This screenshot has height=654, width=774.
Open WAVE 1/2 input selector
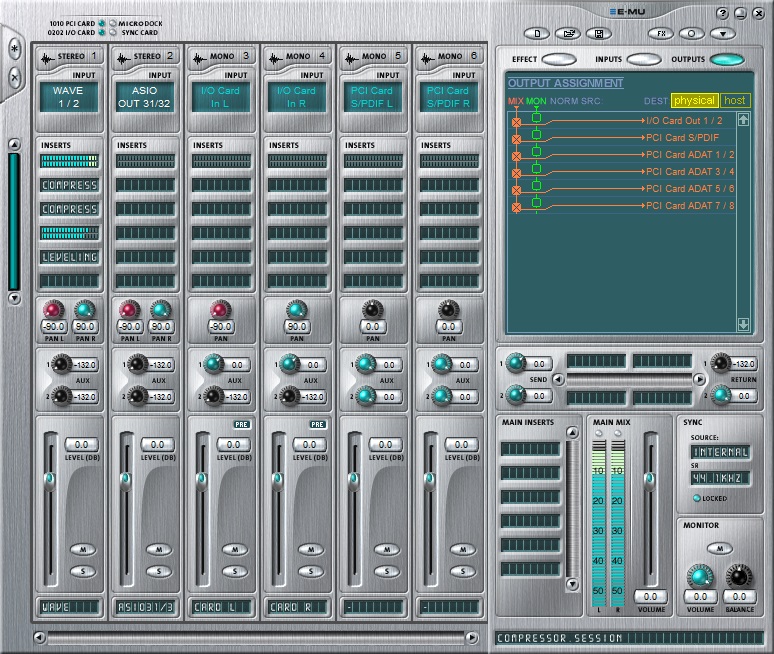pyautogui.click(x=69, y=97)
